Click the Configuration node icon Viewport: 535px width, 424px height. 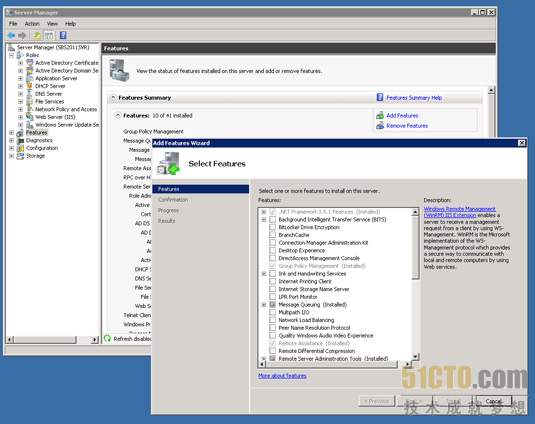point(20,148)
